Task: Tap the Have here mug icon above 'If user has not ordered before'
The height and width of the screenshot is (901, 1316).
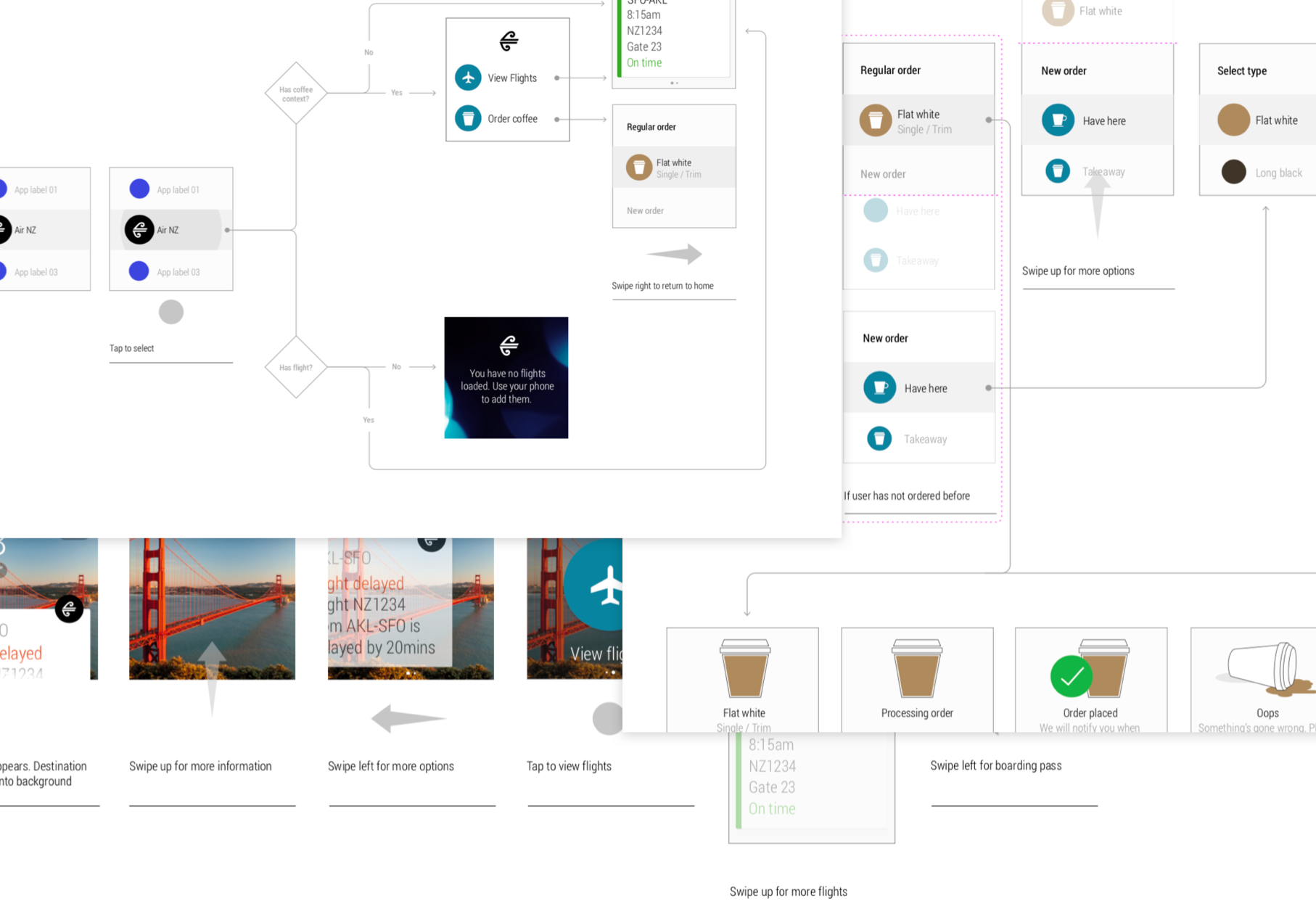Action: pos(880,387)
